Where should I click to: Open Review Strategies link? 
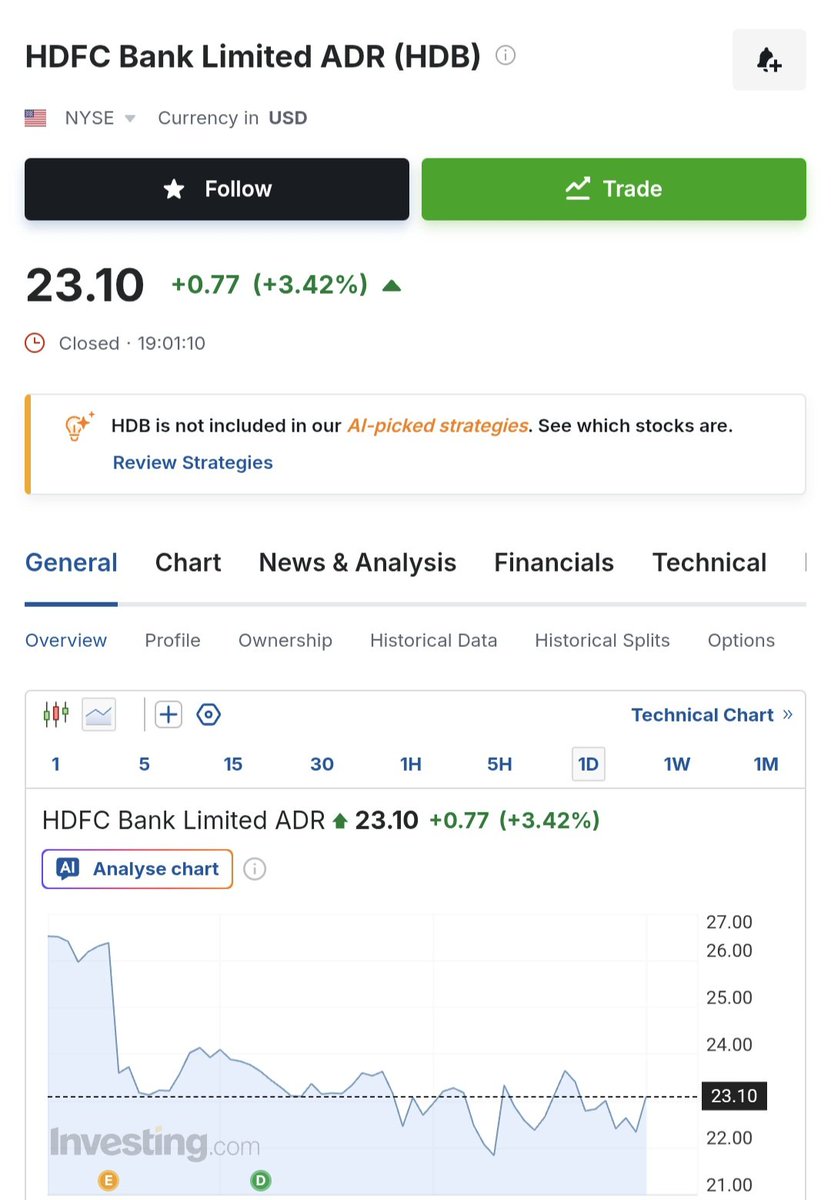[193, 462]
